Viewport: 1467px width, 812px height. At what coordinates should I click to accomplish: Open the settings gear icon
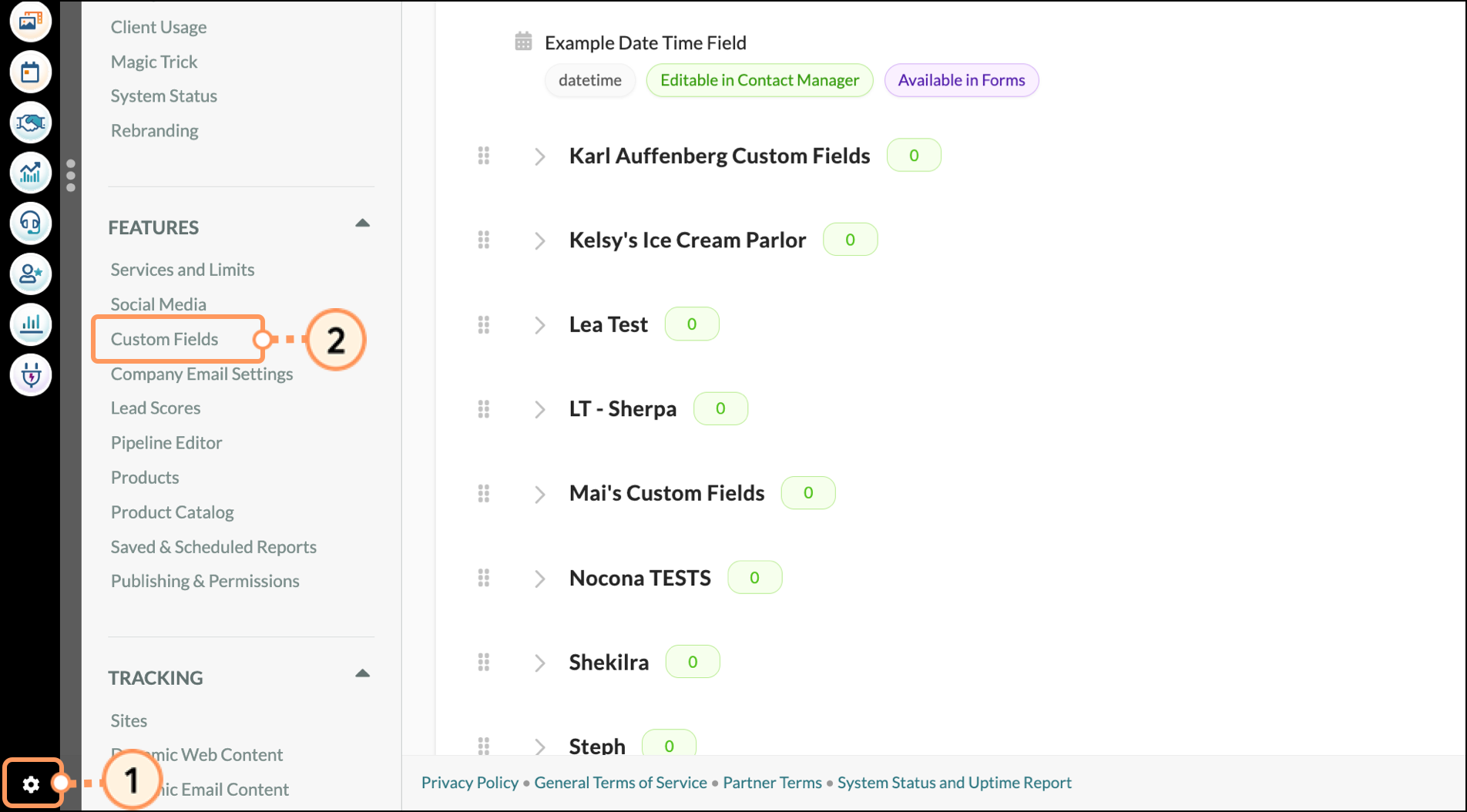coord(31,783)
